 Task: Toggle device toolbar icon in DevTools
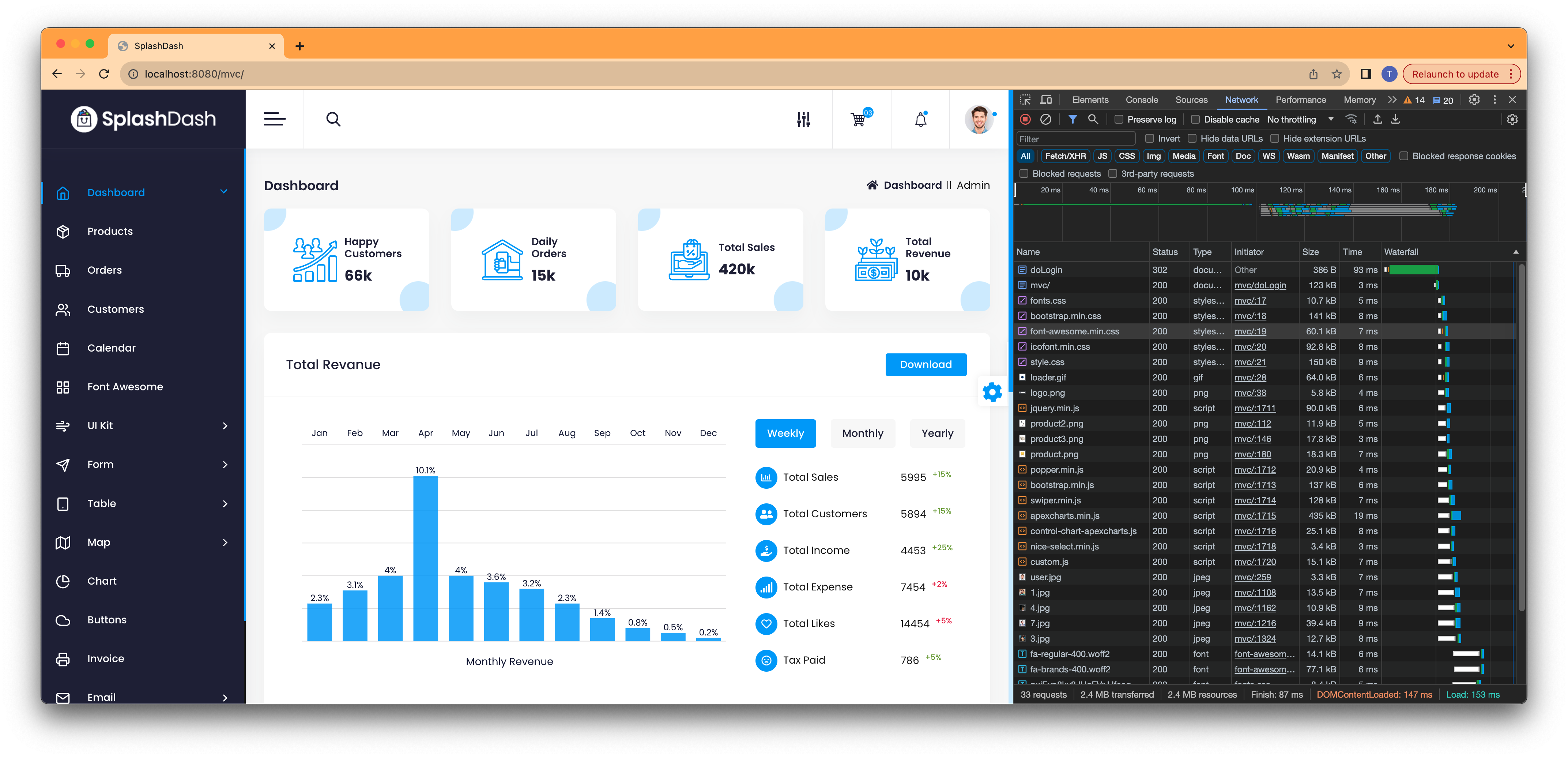click(x=1046, y=100)
